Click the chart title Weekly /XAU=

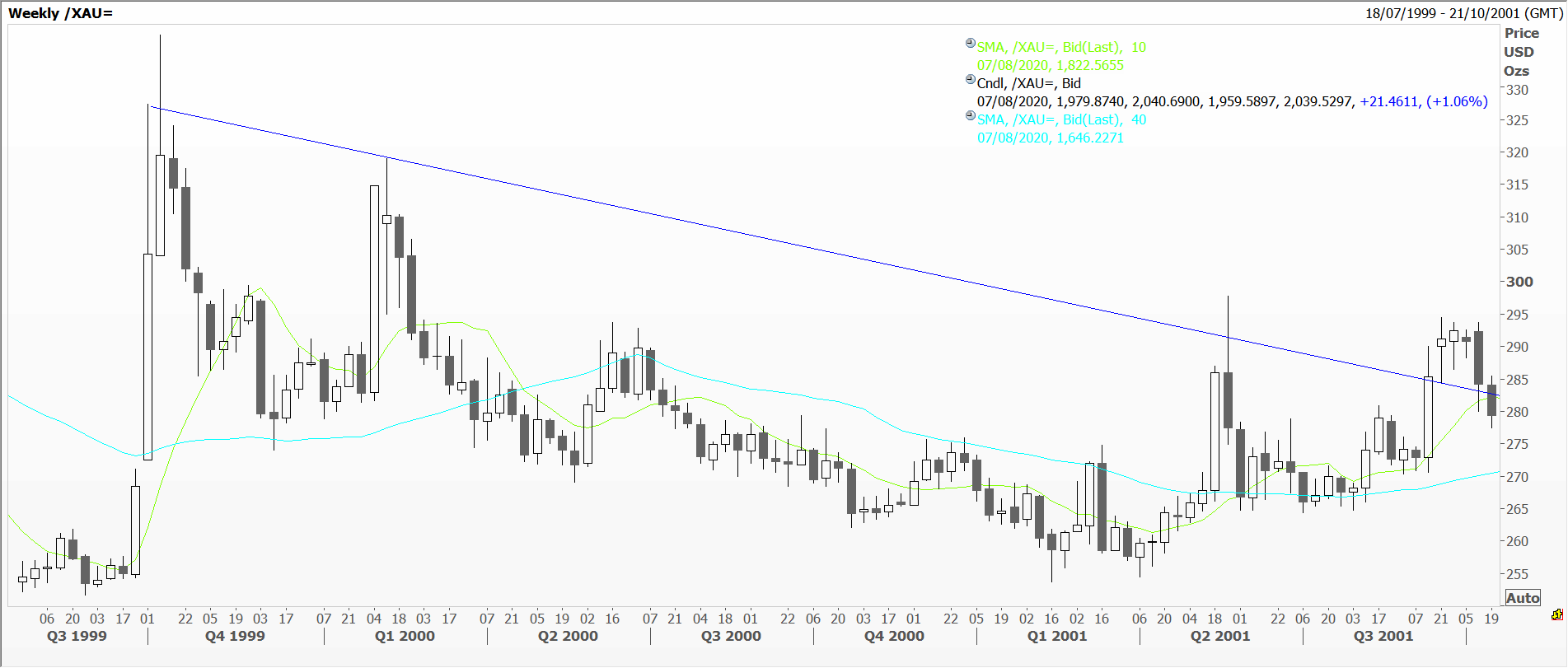(x=60, y=13)
